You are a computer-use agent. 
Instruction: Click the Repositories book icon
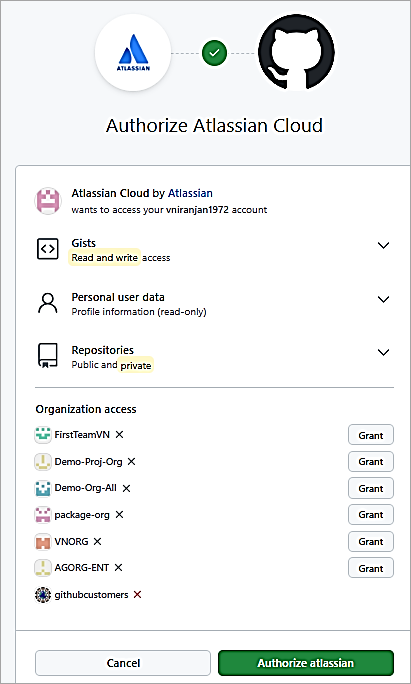48,356
